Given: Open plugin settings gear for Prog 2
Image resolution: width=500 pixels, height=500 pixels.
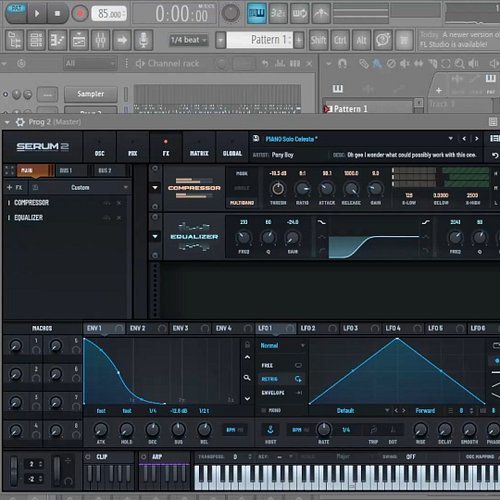Looking at the screenshot, I should point(20,122).
